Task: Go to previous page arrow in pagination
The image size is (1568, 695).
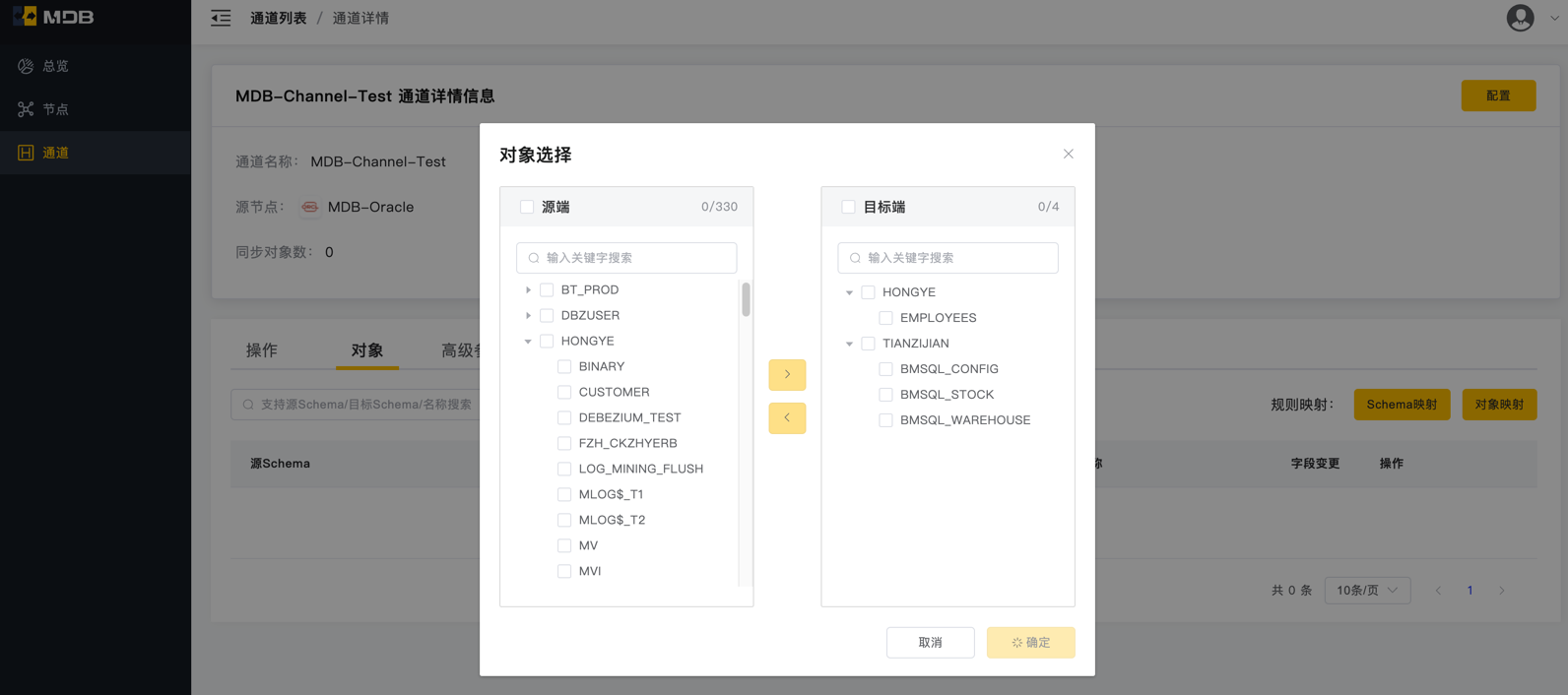Action: 1438,591
